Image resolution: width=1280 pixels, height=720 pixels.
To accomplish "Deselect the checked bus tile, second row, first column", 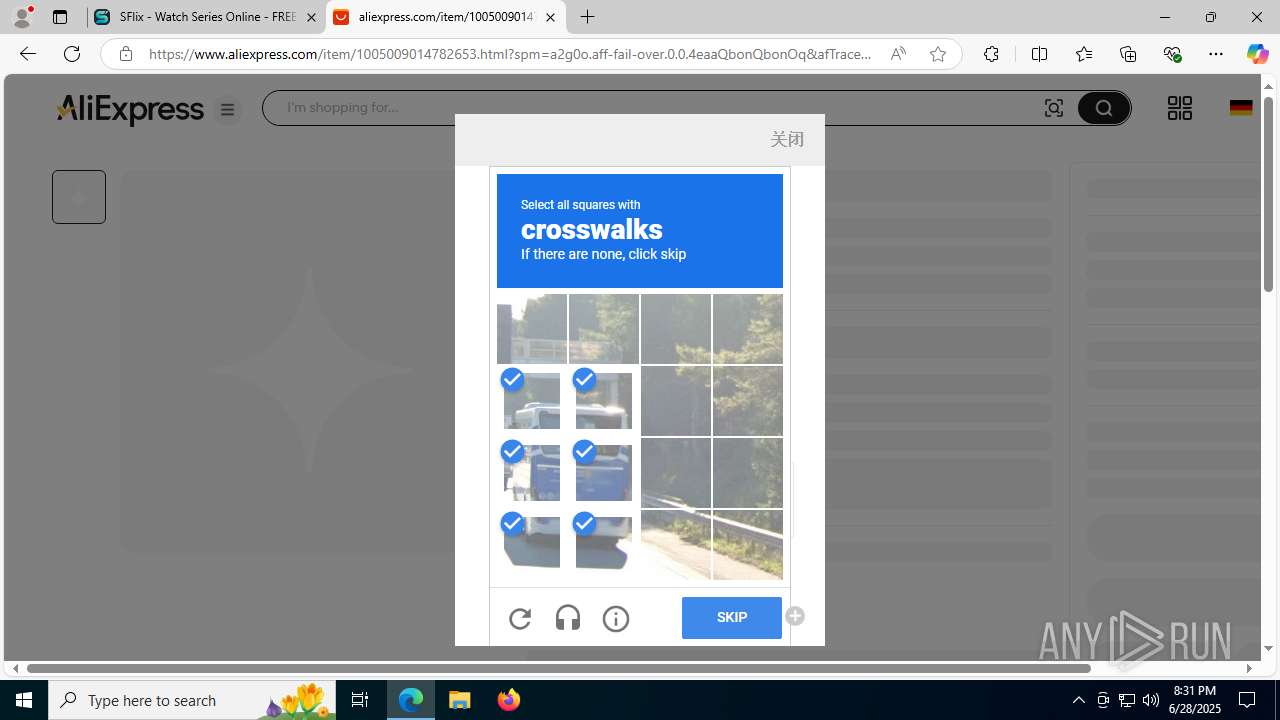I will (x=532, y=401).
